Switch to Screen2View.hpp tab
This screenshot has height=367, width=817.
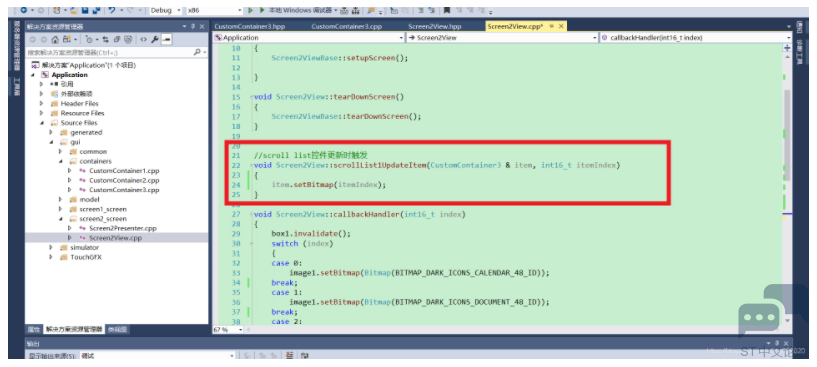click(435, 27)
